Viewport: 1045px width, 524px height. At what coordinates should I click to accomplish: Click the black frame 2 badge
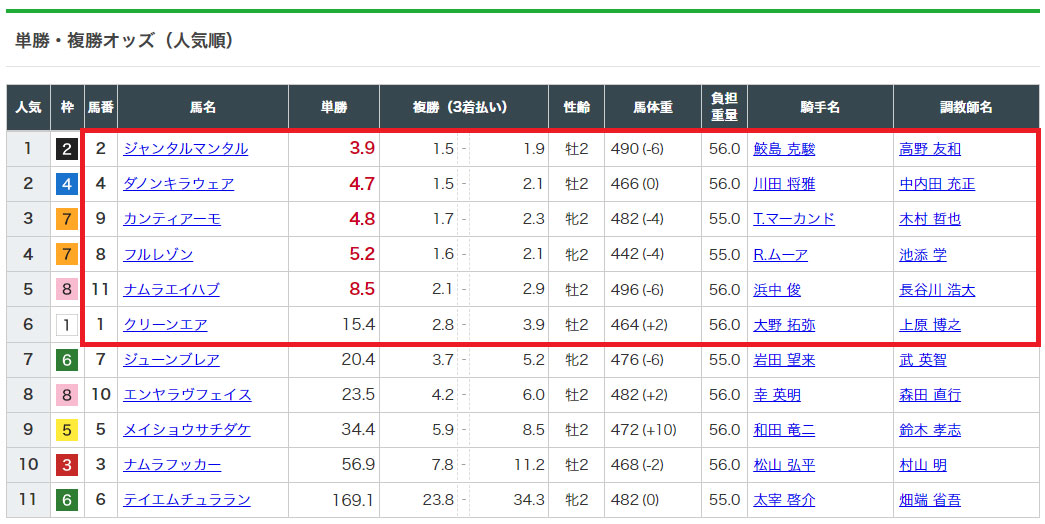click(67, 149)
